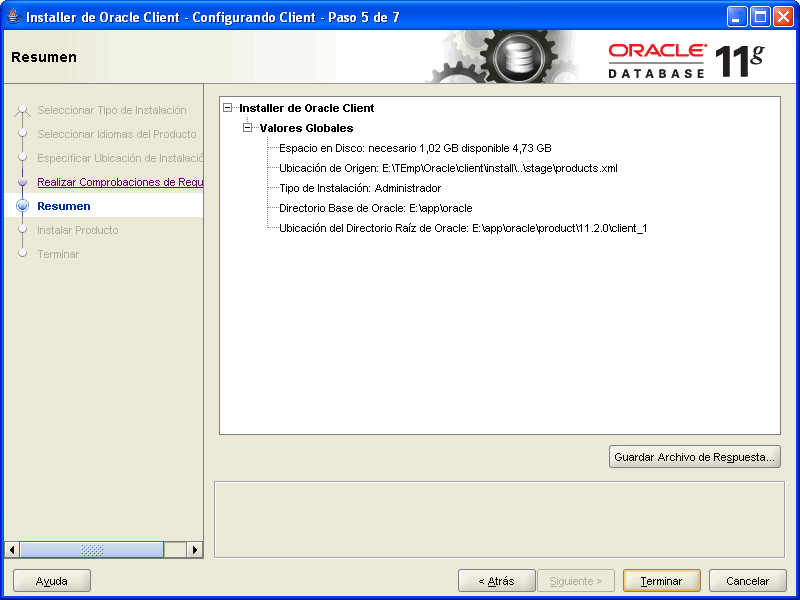
Task: Click the left arrow of sidebar scrollbar
Action: point(12,549)
